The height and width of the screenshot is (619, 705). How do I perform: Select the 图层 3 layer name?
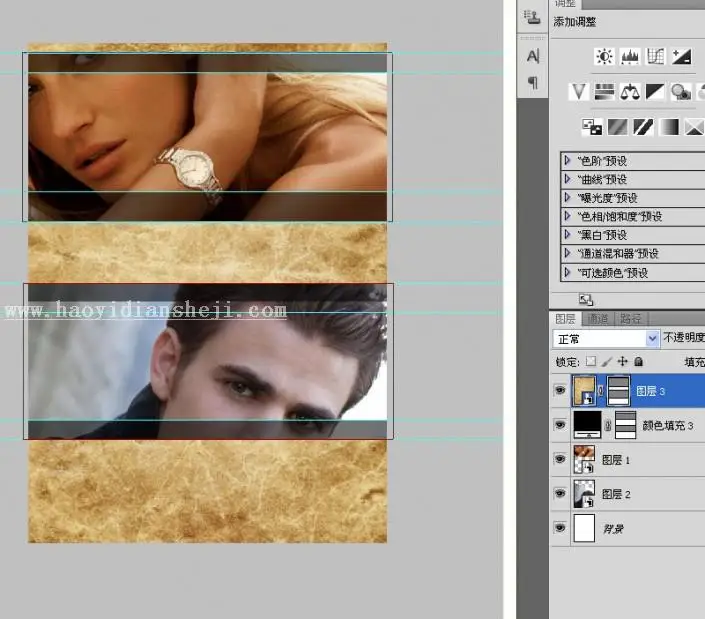[x=651, y=391]
